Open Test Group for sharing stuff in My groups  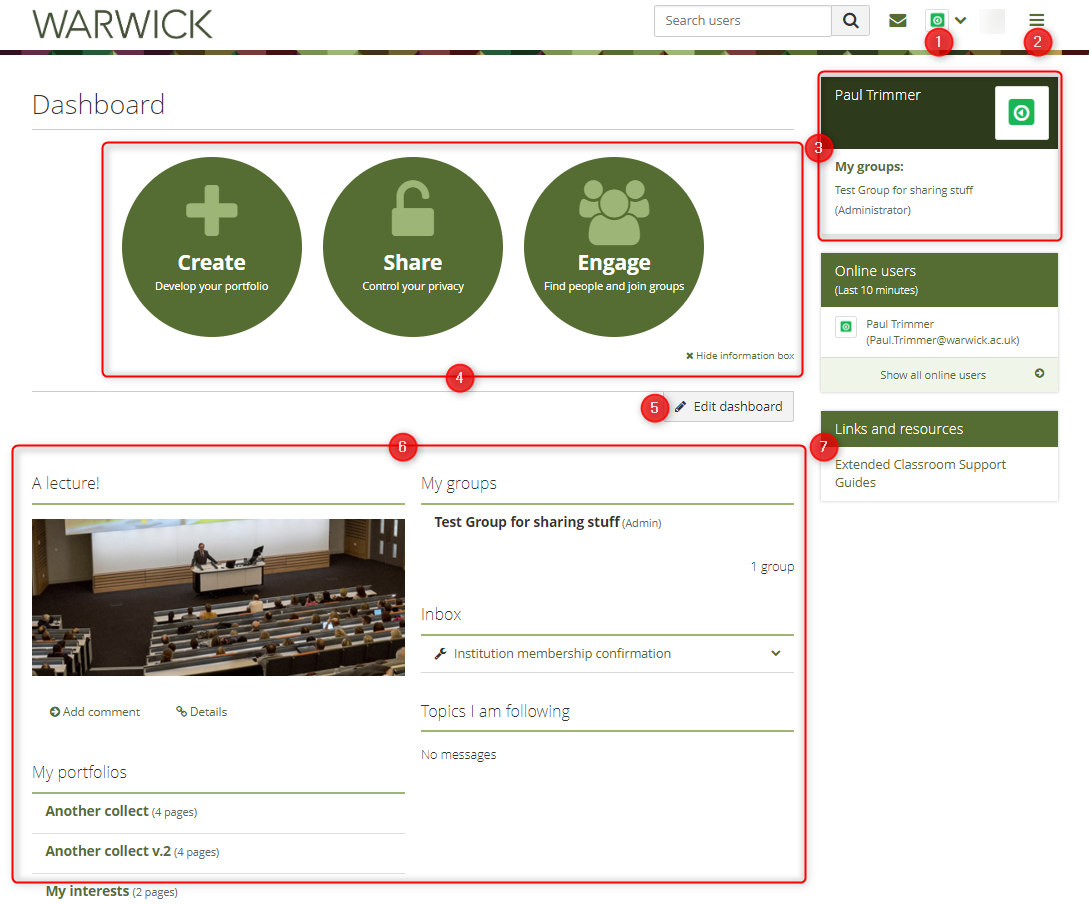(x=527, y=522)
